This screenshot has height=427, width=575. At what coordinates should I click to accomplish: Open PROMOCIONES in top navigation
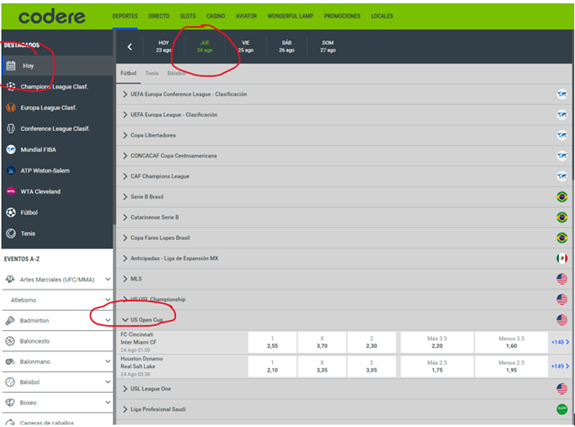[342, 16]
